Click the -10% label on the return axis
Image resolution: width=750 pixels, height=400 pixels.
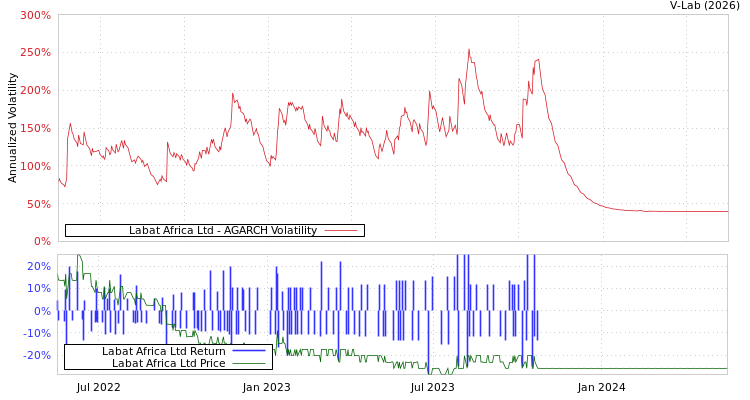pos(37,334)
